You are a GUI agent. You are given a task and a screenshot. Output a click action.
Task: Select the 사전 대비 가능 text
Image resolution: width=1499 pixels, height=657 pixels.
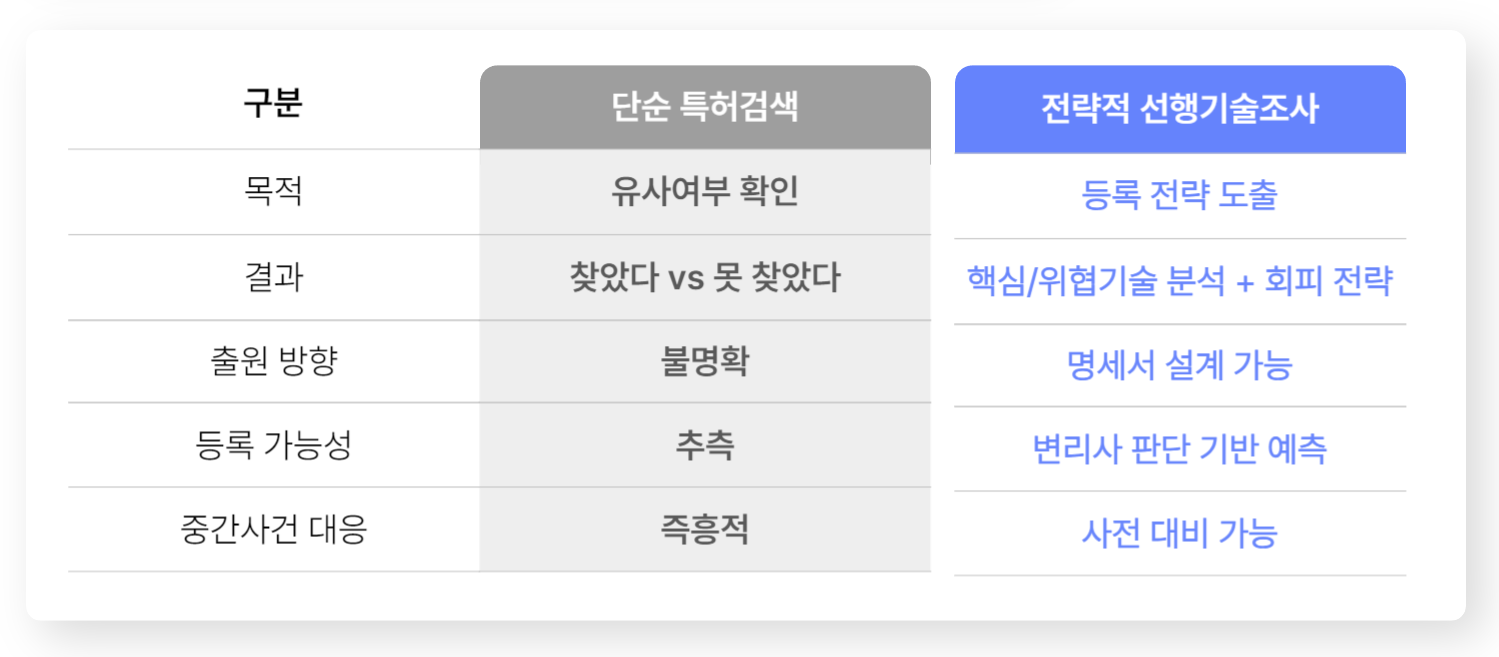(x=1180, y=533)
